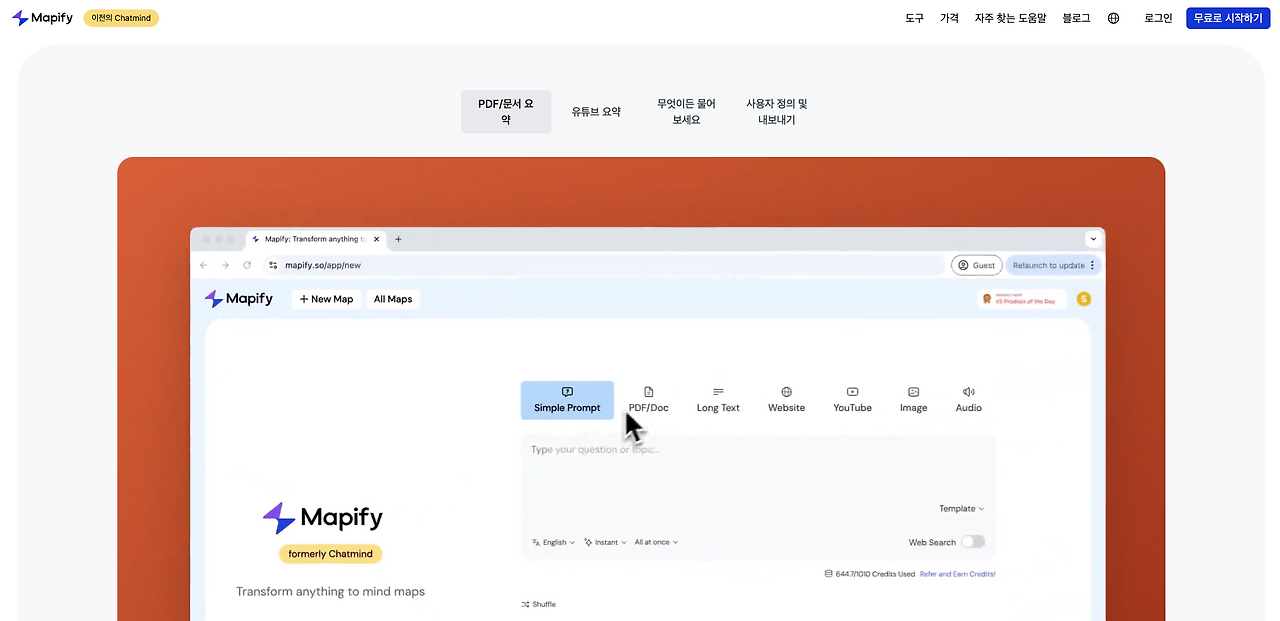1280x621 pixels.
Task: Open 자주 찾는 도움말
Action: pyautogui.click(x=1010, y=18)
